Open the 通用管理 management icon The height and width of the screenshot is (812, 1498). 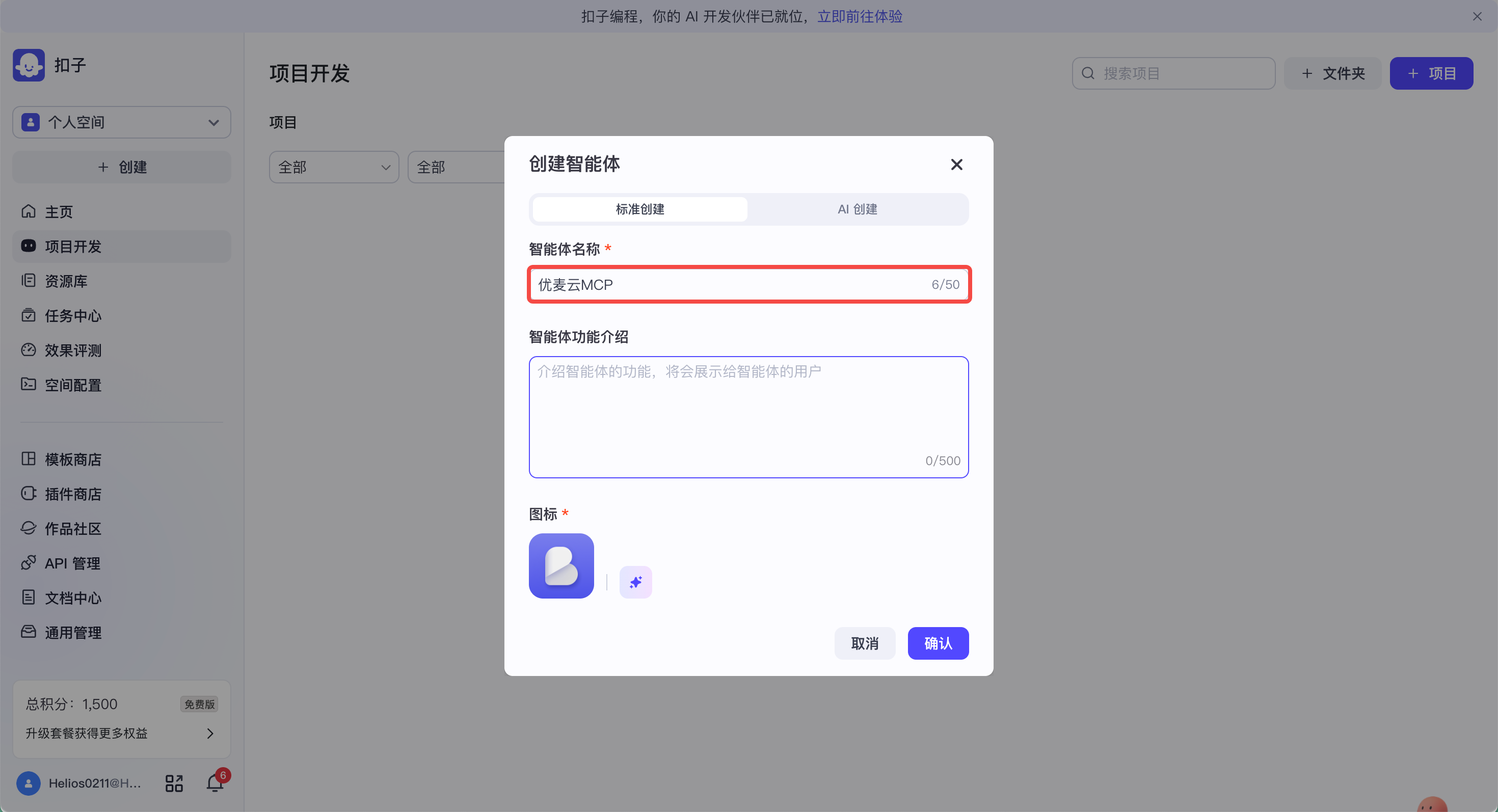click(29, 632)
